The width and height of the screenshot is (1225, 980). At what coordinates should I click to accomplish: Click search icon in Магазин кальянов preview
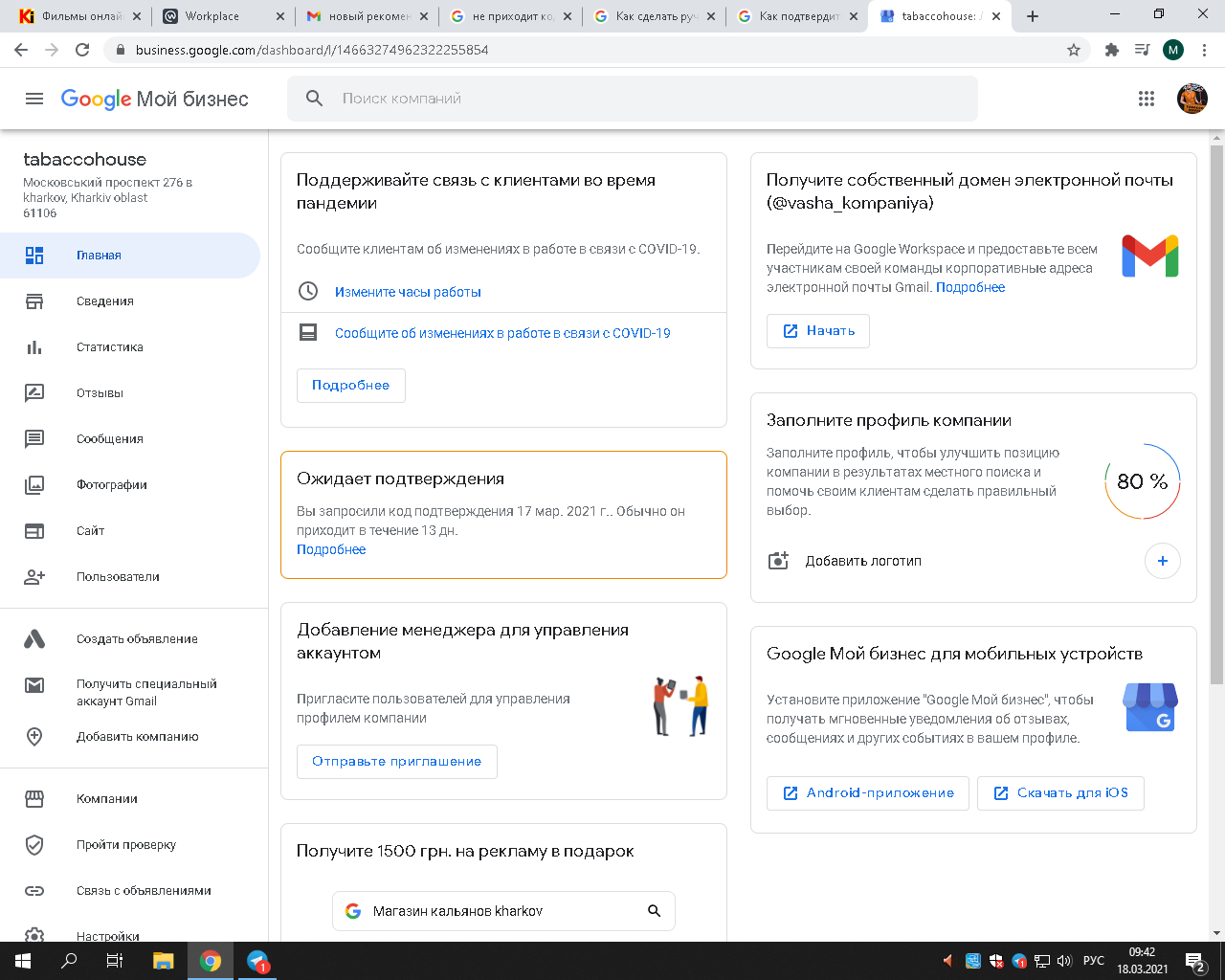tap(655, 911)
